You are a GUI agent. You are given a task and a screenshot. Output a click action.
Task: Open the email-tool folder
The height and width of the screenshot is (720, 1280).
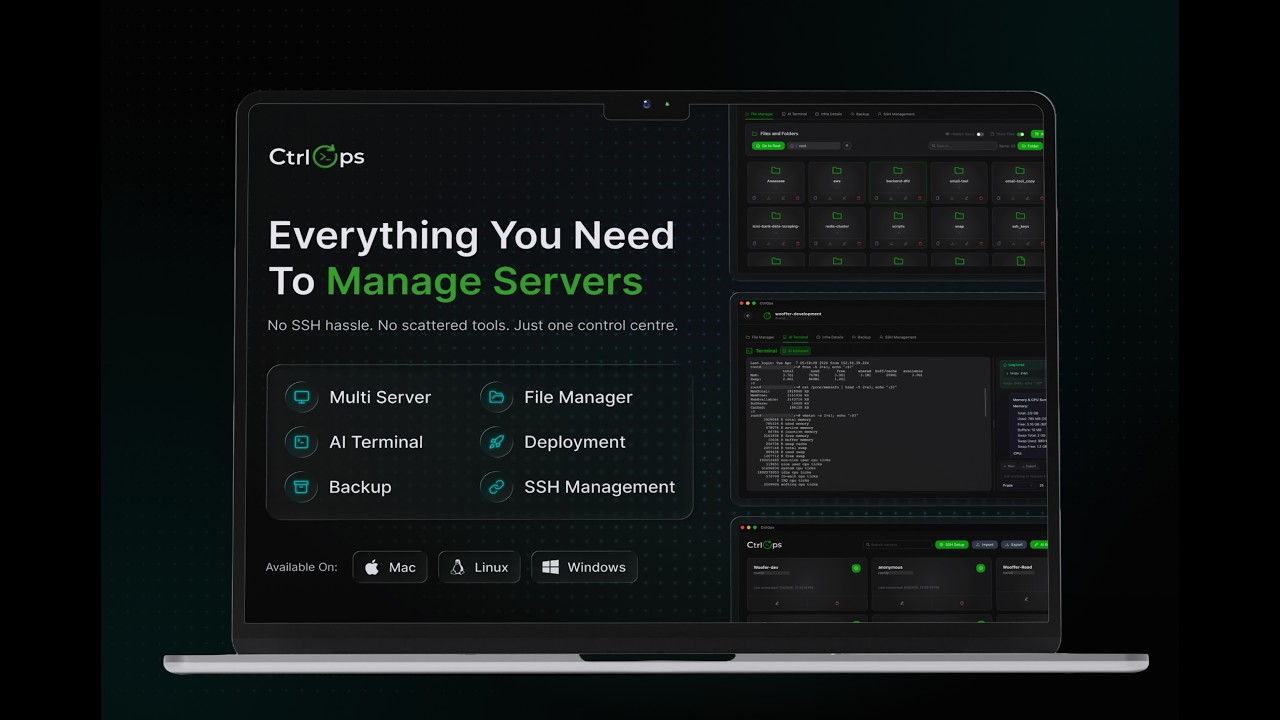959,182
